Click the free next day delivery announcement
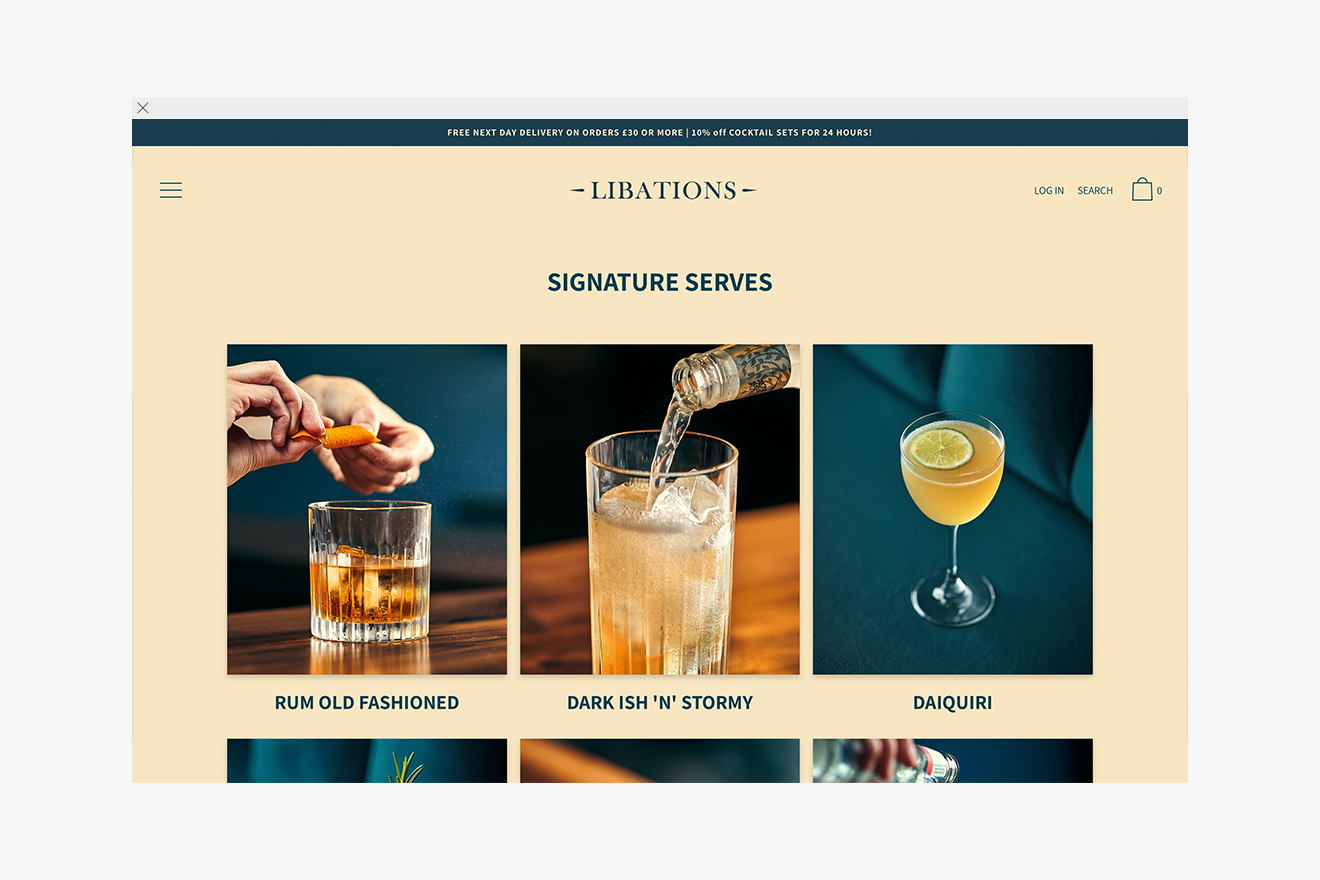This screenshot has width=1320, height=880. click(x=565, y=133)
